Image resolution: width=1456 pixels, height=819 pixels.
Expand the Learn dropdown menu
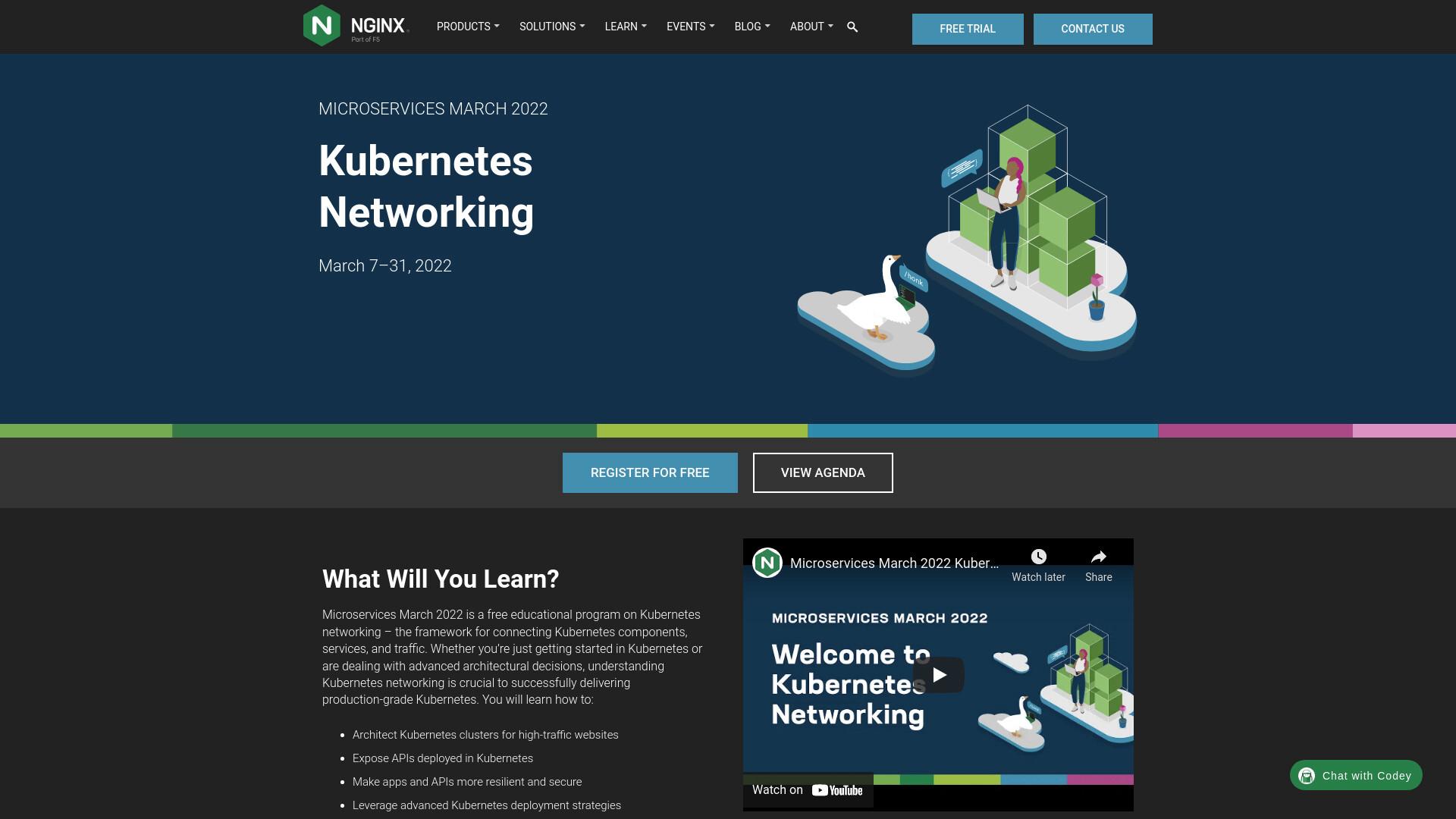tap(626, 27)
